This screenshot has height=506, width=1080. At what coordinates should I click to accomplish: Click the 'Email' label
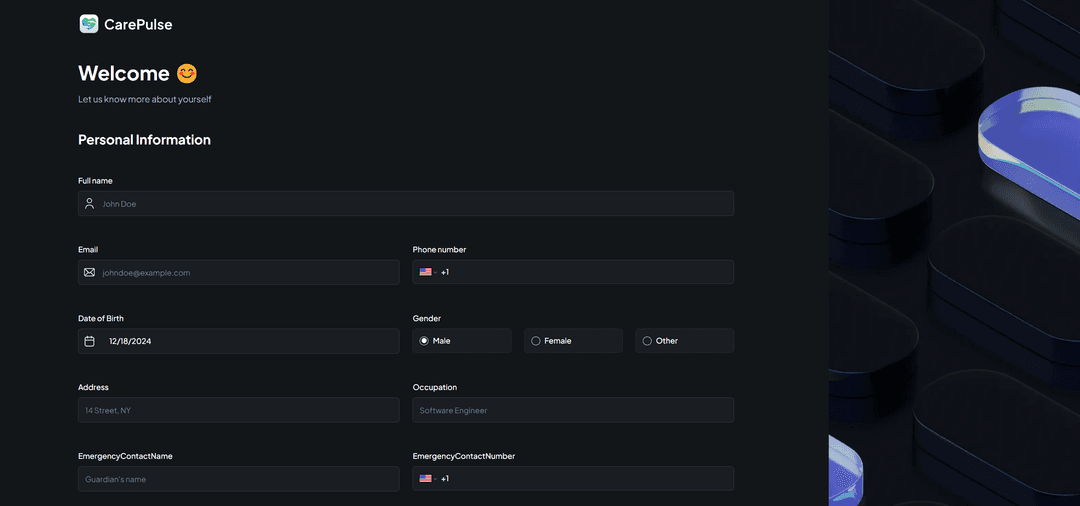[88, 249]
